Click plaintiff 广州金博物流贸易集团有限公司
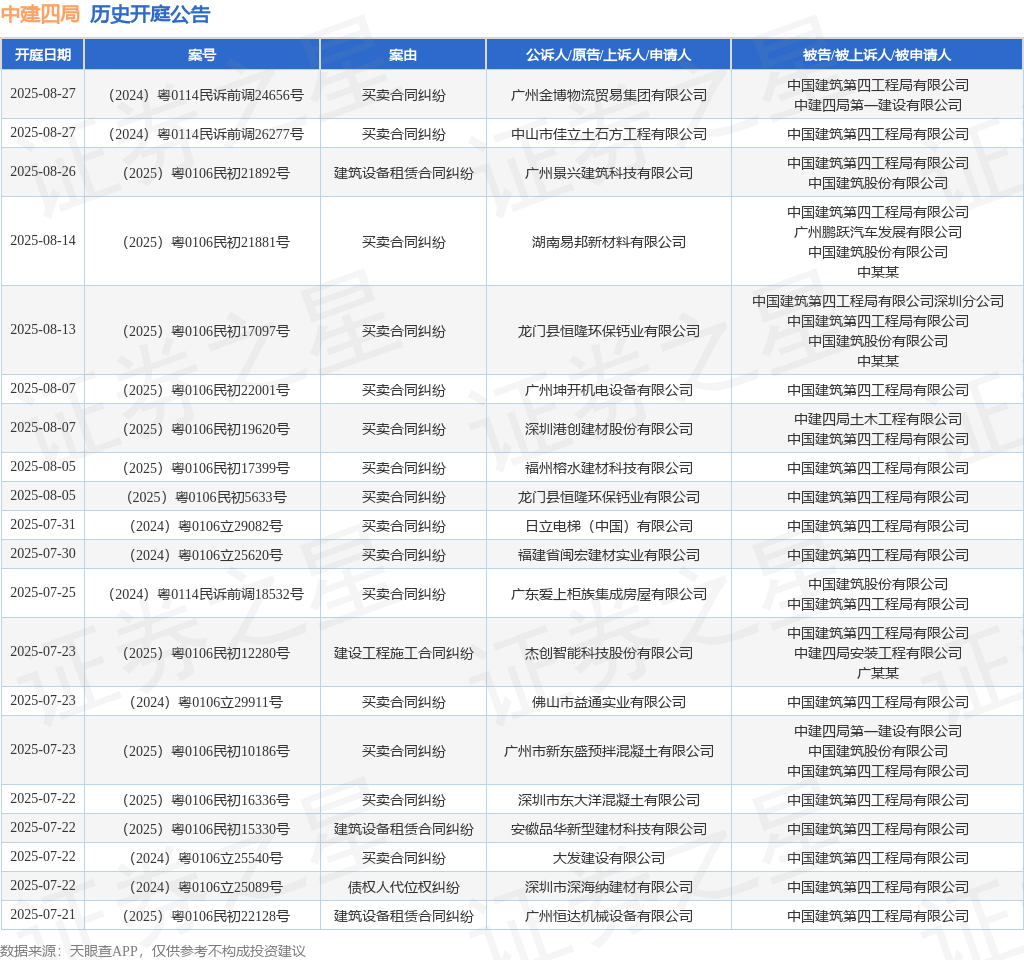 609,95
